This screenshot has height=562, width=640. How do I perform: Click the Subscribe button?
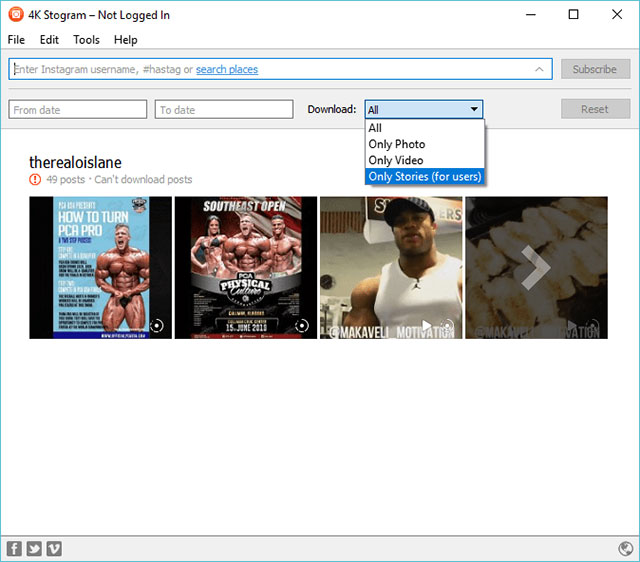(595, 69)
